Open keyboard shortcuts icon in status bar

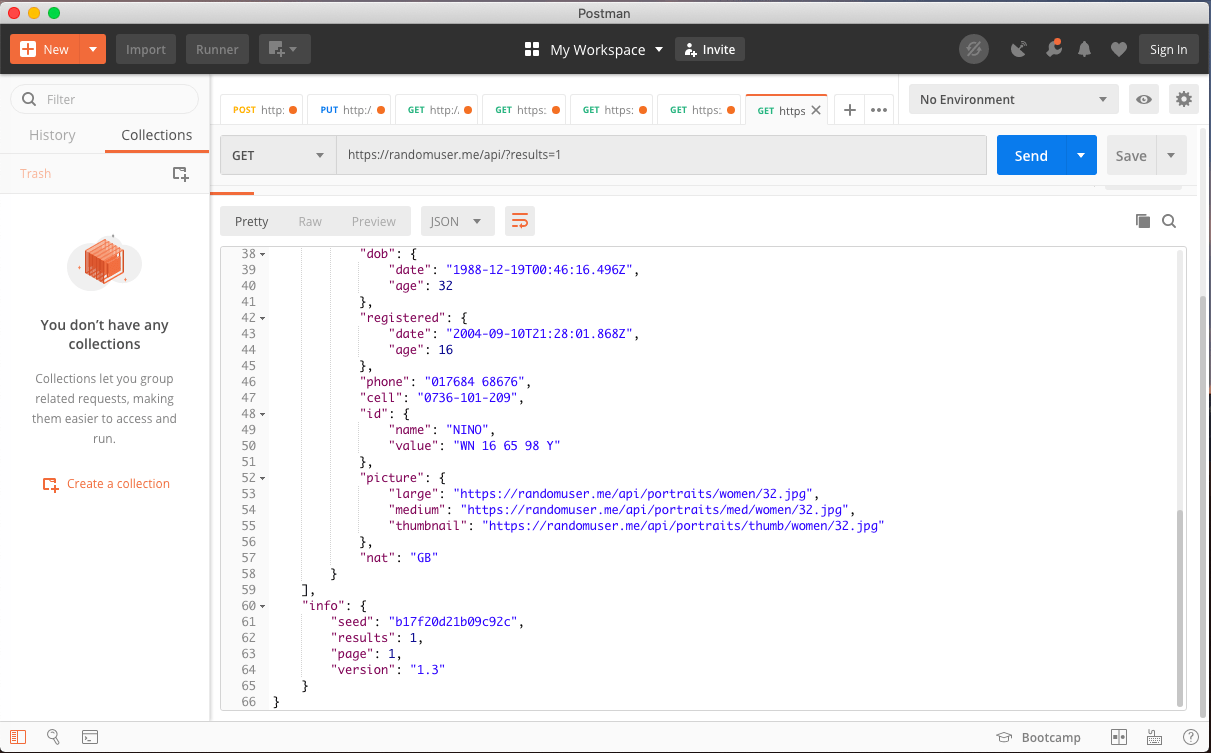click(1153, 737)
